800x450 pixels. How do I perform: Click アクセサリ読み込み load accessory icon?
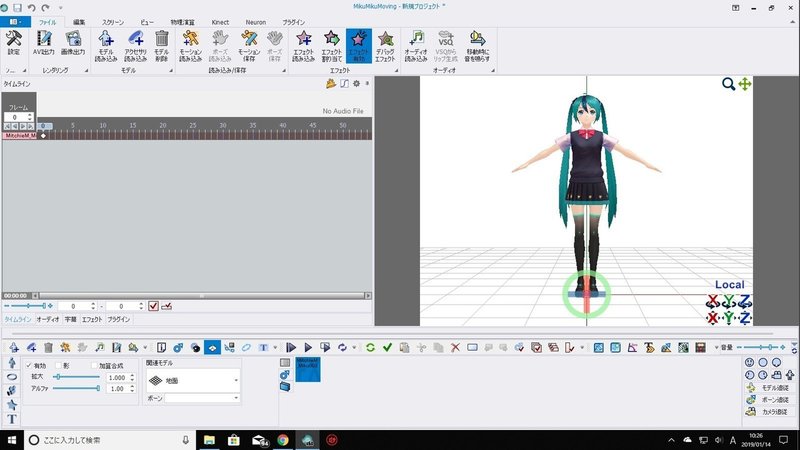point(136,46)
